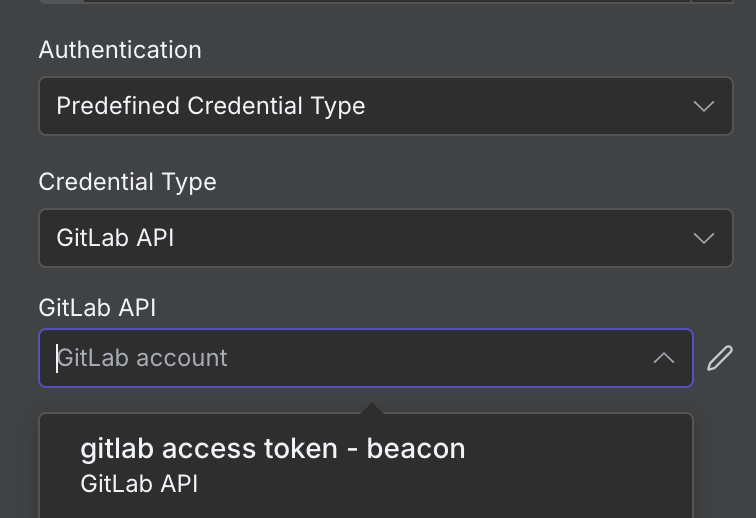Select "gitlab access token - beacon" credential
The width and height of the screenshot is (756, 518).
[x=272, y=449]
